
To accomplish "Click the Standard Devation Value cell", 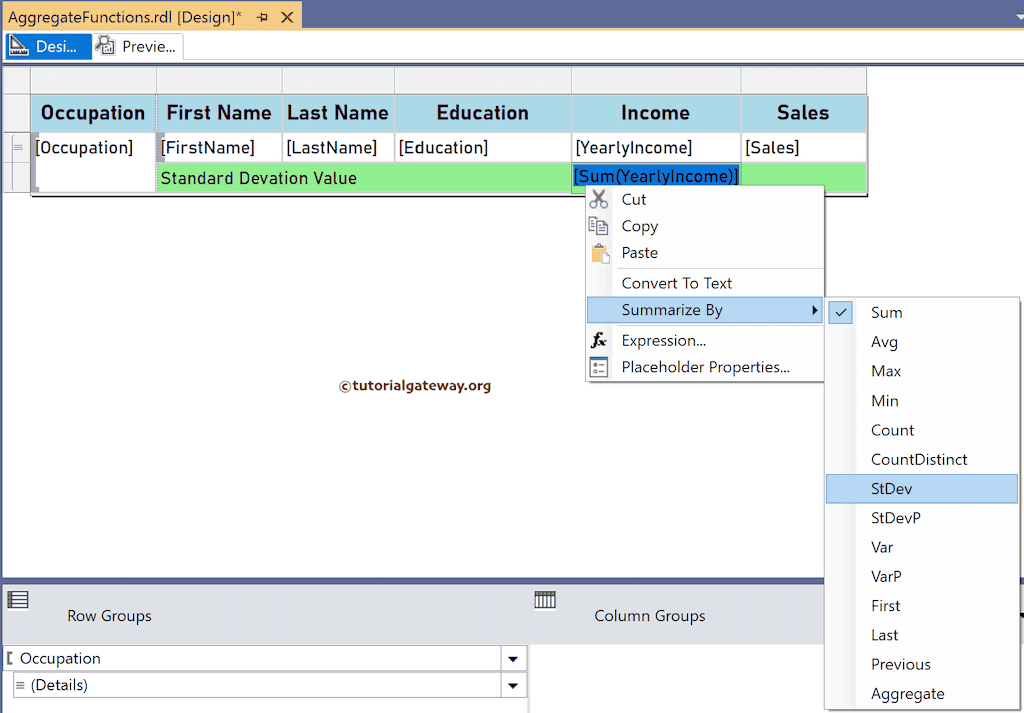I will (x=364, y=178).
